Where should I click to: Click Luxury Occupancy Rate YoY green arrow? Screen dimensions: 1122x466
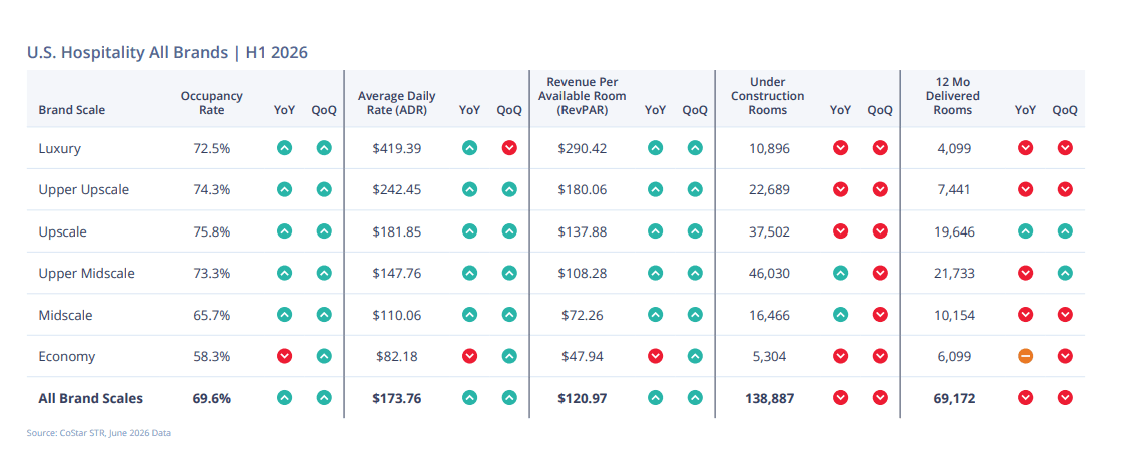285,148
